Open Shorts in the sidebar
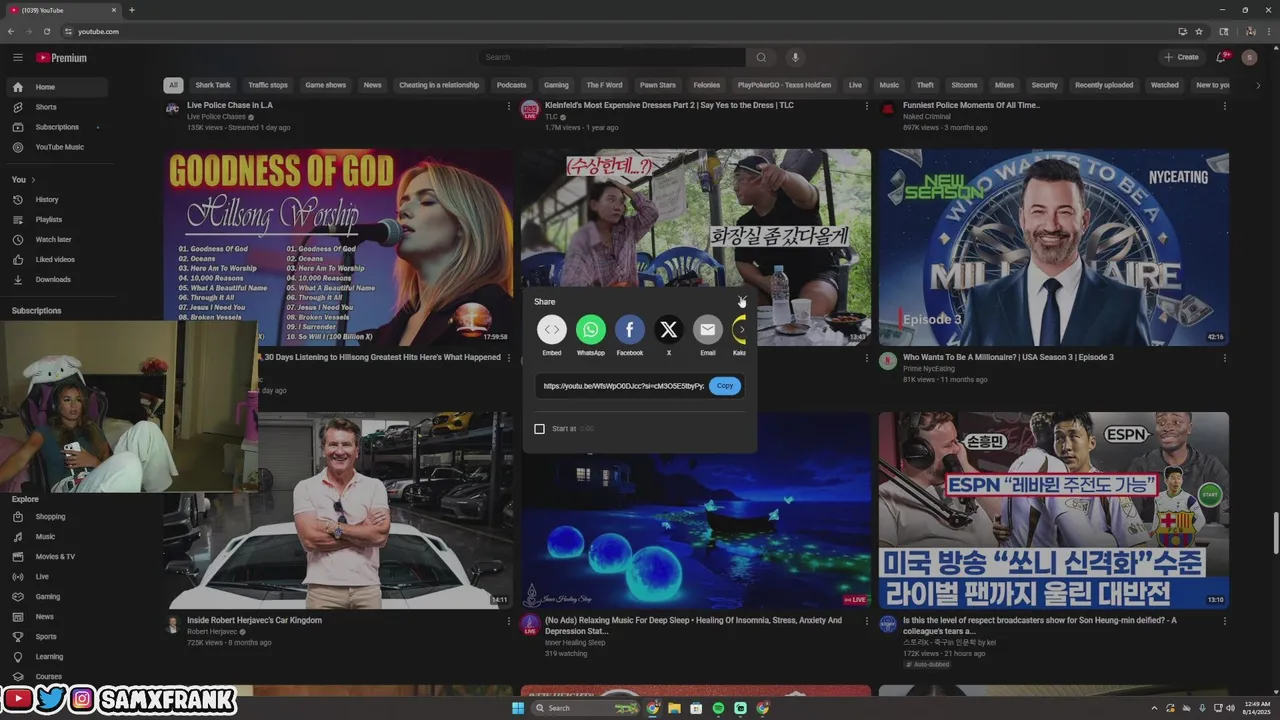1280x720 pixels. pos(57,107)
